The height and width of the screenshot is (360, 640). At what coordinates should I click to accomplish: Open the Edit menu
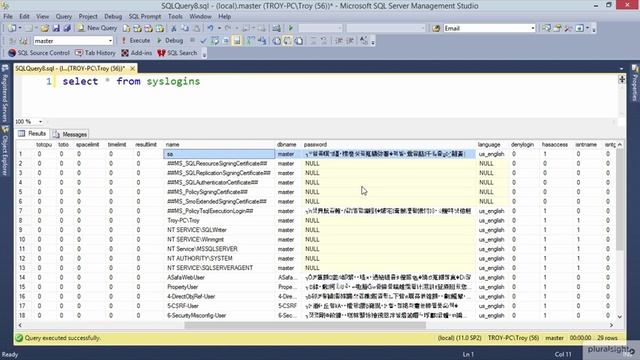24,17
